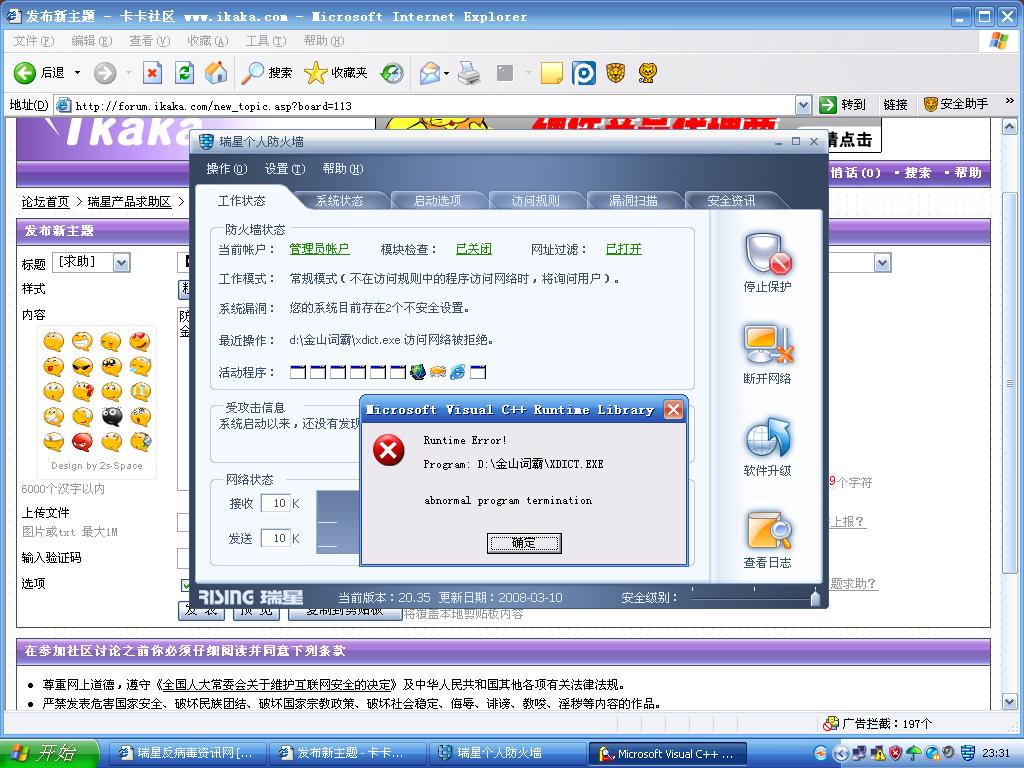The width and height of the screenshot is (1024, 768).
Task: Click the 瑞星产品求助区 breadcrumb link
Action: pos(129,202)
